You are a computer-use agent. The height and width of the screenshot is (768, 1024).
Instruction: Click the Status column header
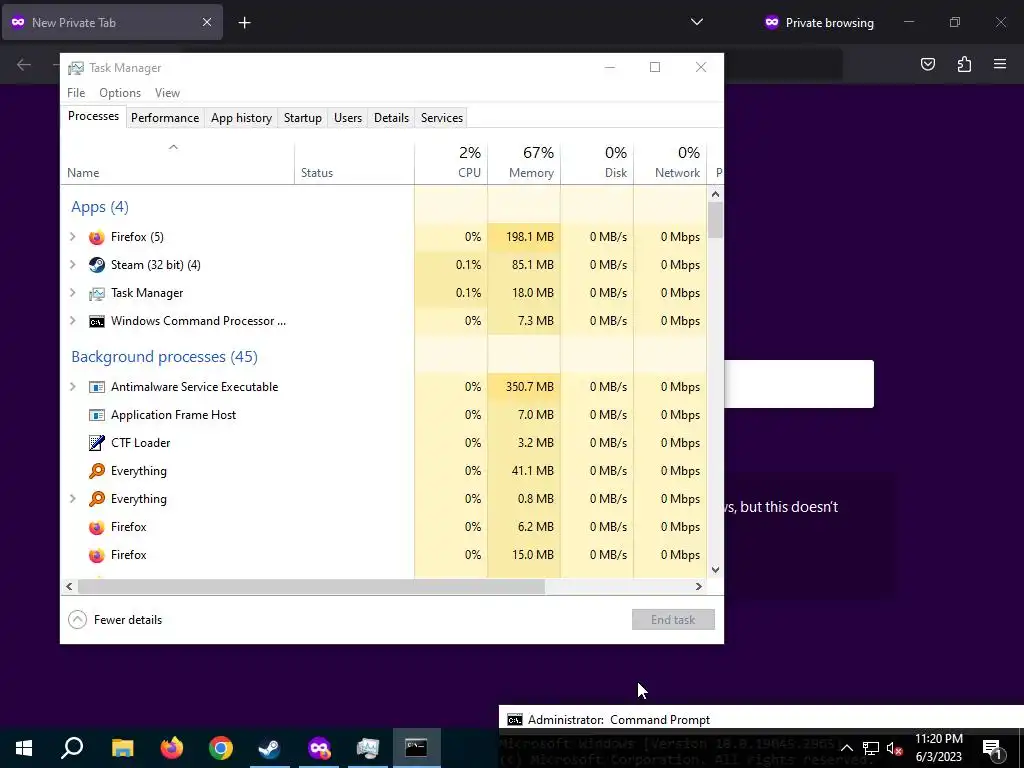(355, 162)
